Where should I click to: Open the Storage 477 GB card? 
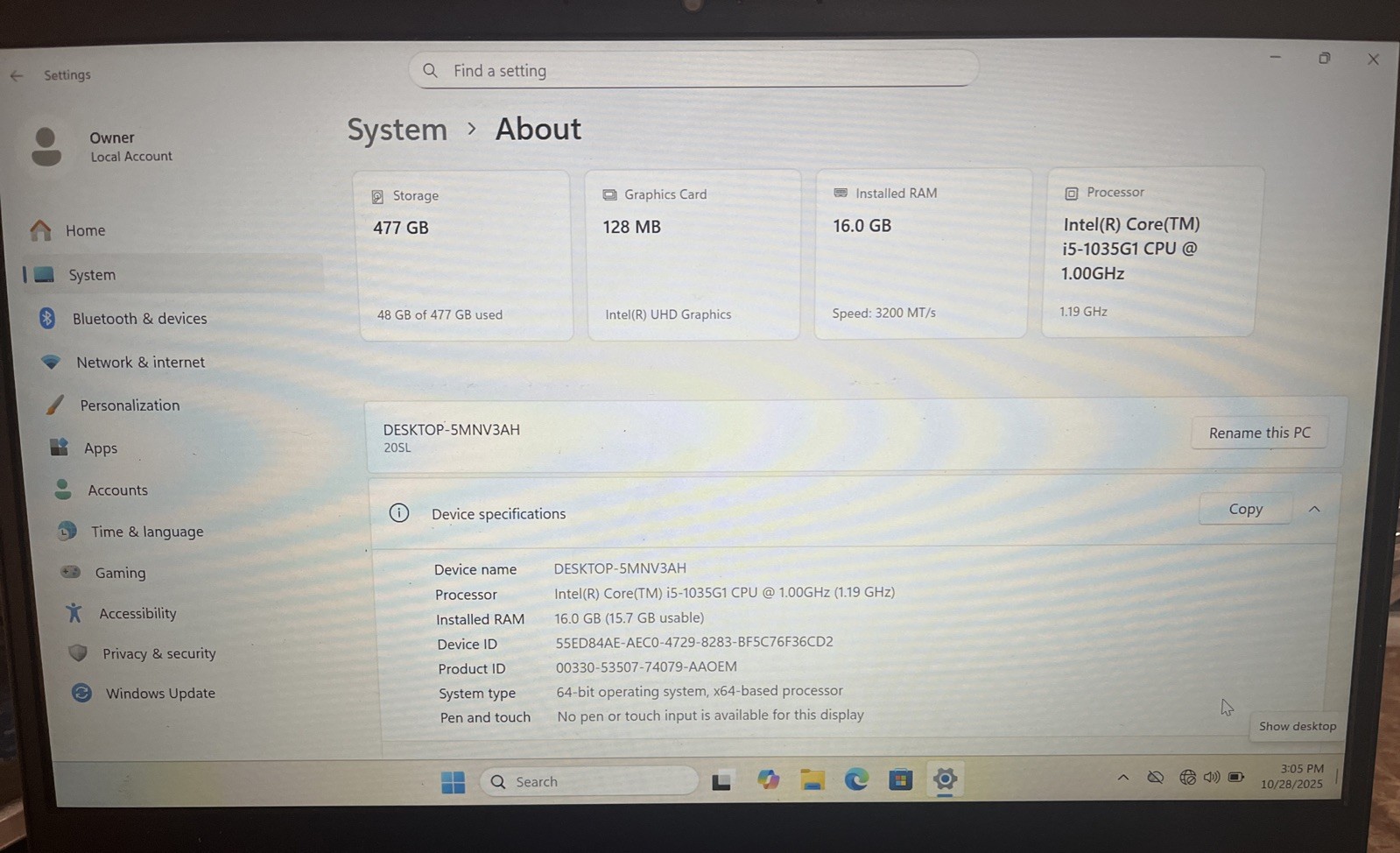pos(464,255)
